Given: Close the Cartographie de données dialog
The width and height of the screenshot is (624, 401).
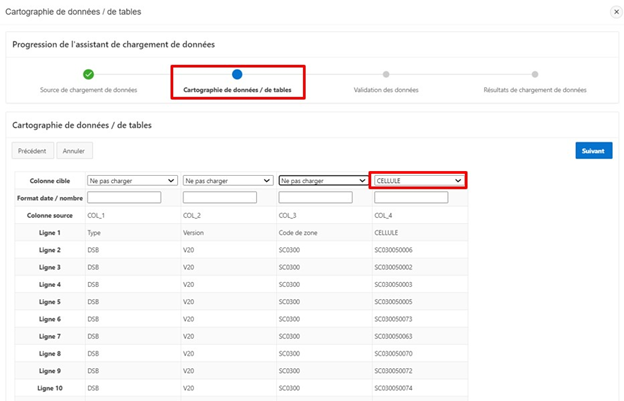Looking at the screenshot, I should 614,11.
